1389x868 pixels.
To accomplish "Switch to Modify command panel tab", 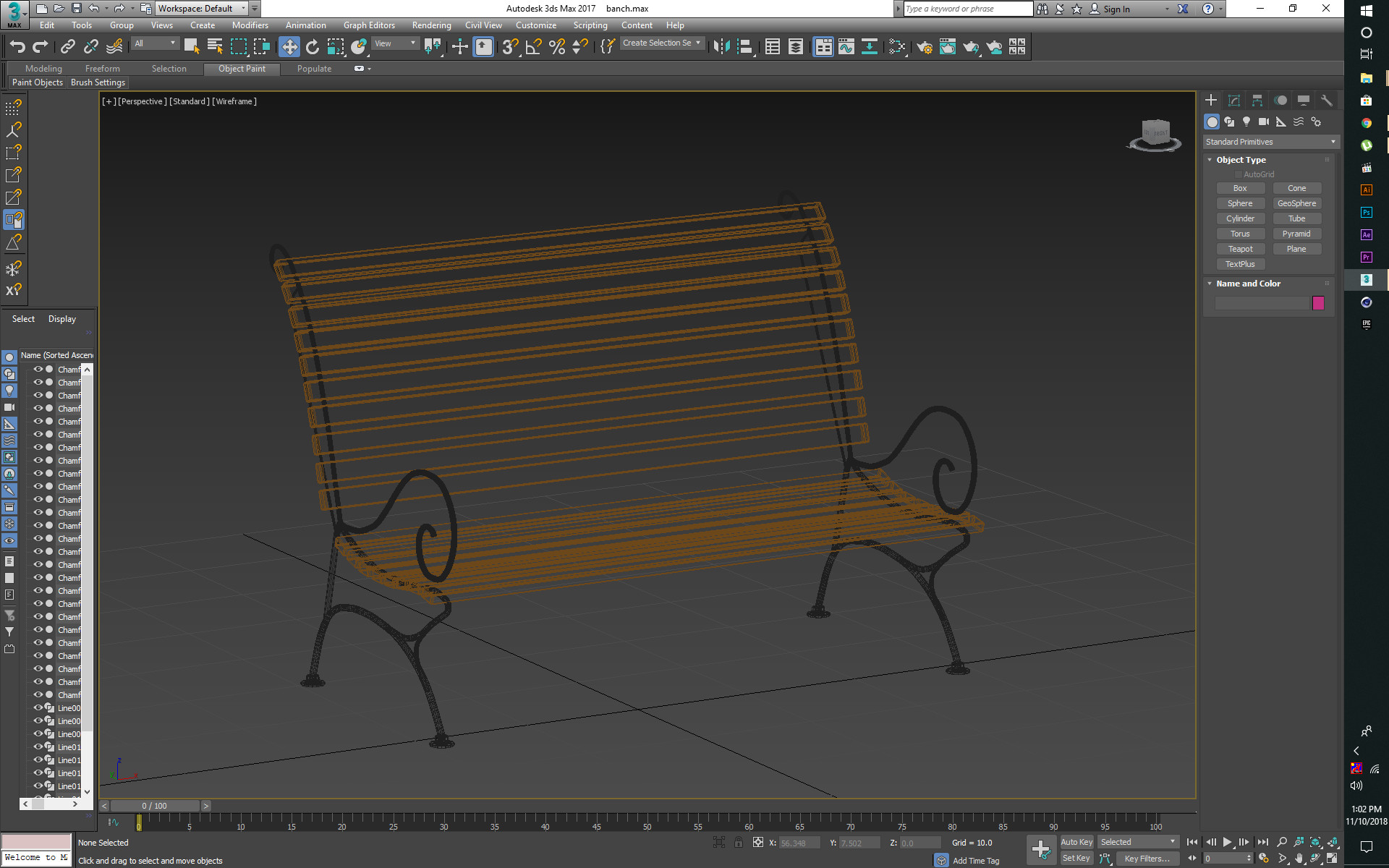I will pyautogui.click(x=1234, y=101).
